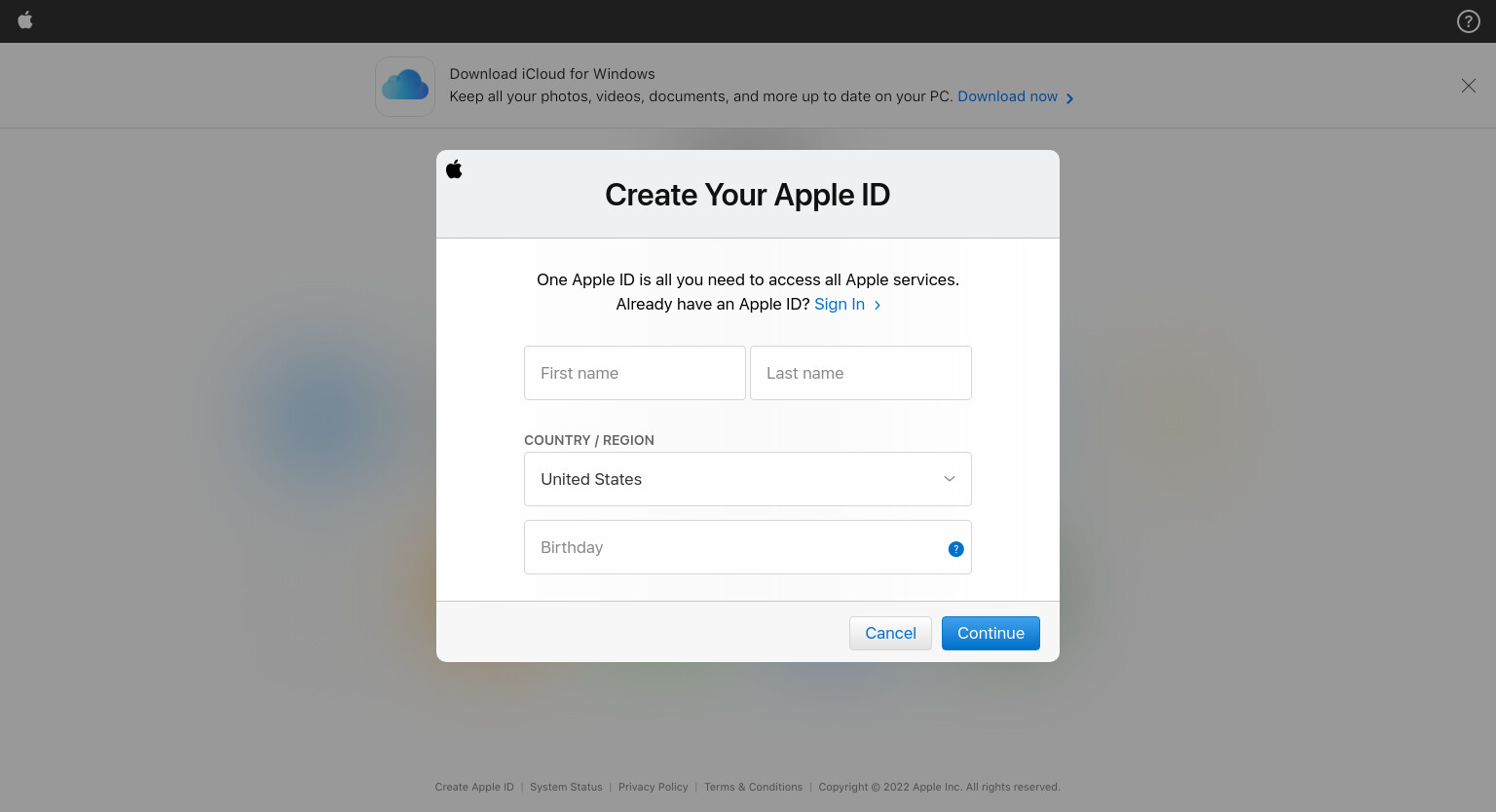Dismiss the iCloud for Windows banner

click(1468, 86)
